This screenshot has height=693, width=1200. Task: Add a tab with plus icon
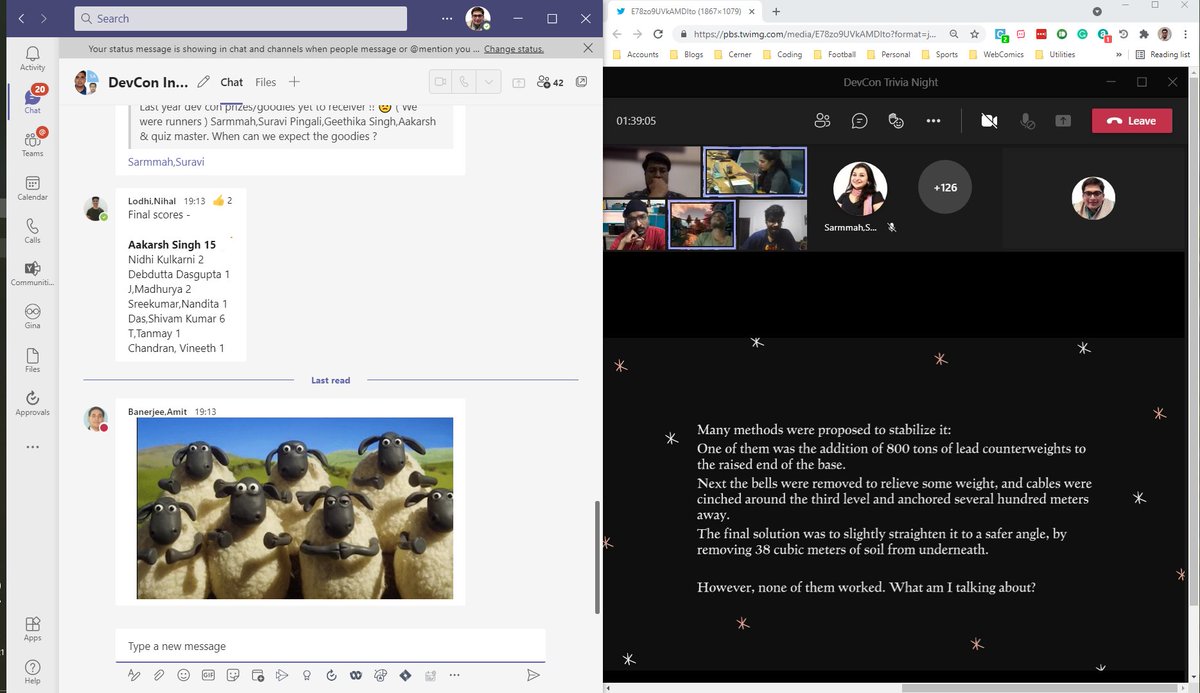click(x=294, y=82)
